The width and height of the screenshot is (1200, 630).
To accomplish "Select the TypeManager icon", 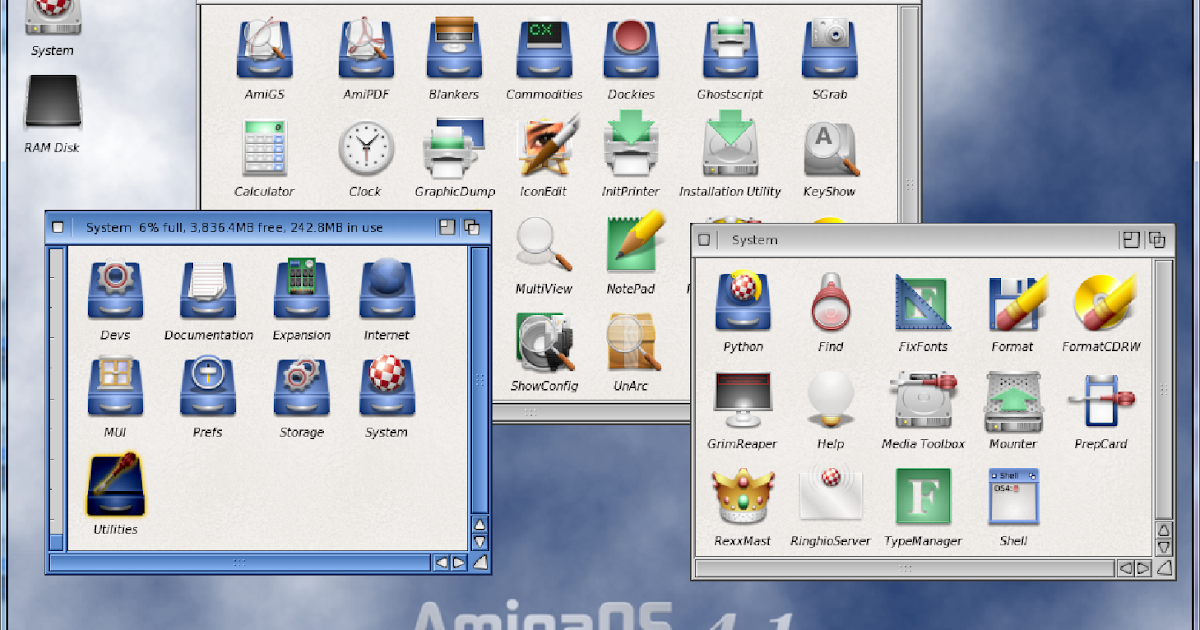I will [x=922, y=497].
